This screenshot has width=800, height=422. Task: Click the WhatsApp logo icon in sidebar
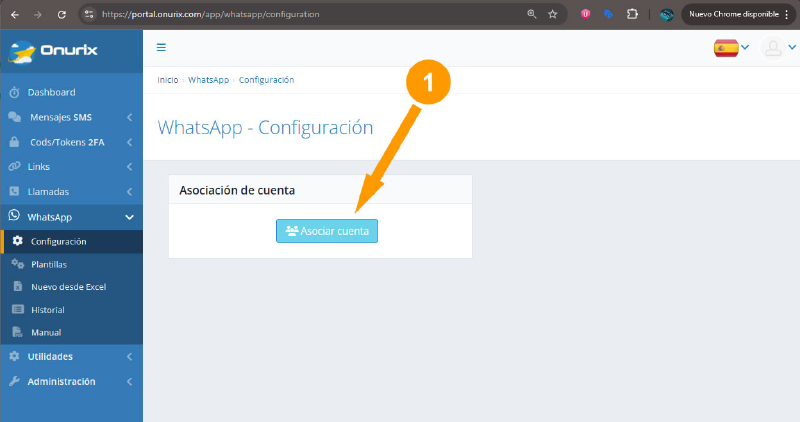14,216
